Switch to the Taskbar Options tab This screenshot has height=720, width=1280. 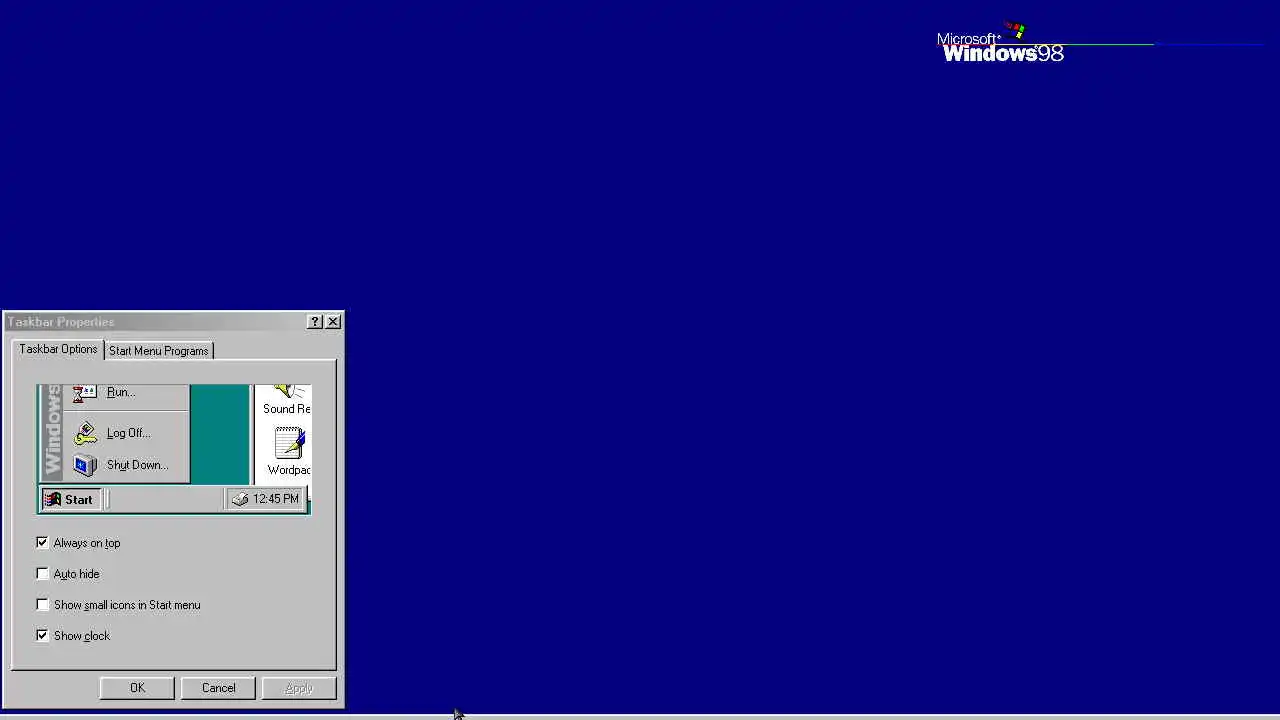click(x=58, y=349)
